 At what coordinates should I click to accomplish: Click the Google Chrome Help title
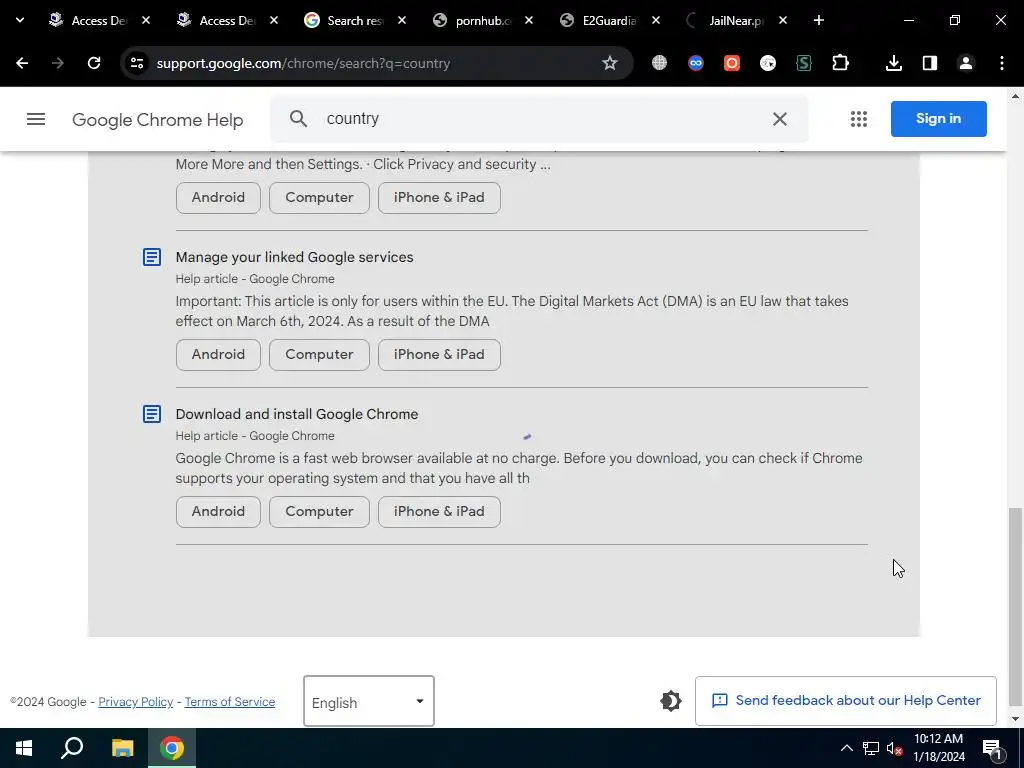157,120
